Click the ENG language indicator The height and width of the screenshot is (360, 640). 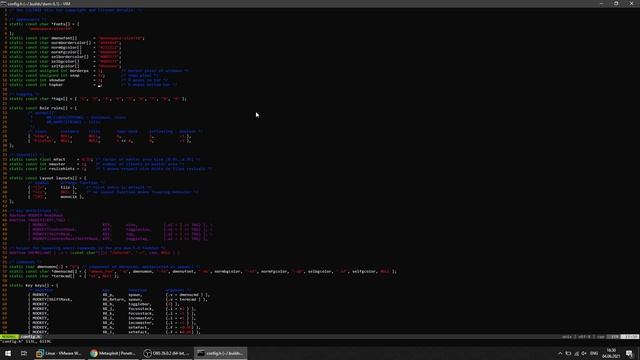tap(594, 353)
